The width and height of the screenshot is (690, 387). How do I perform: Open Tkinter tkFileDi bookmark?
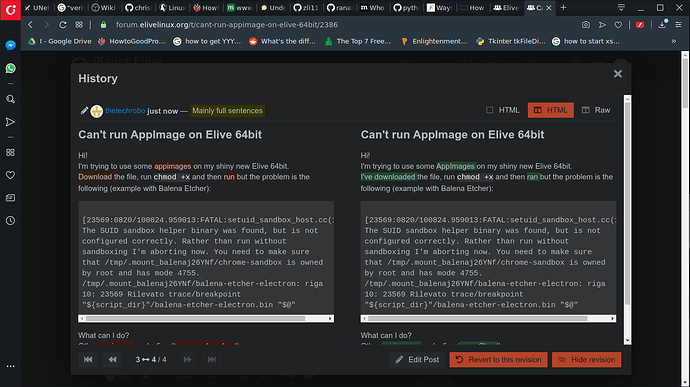pos(510,41)
